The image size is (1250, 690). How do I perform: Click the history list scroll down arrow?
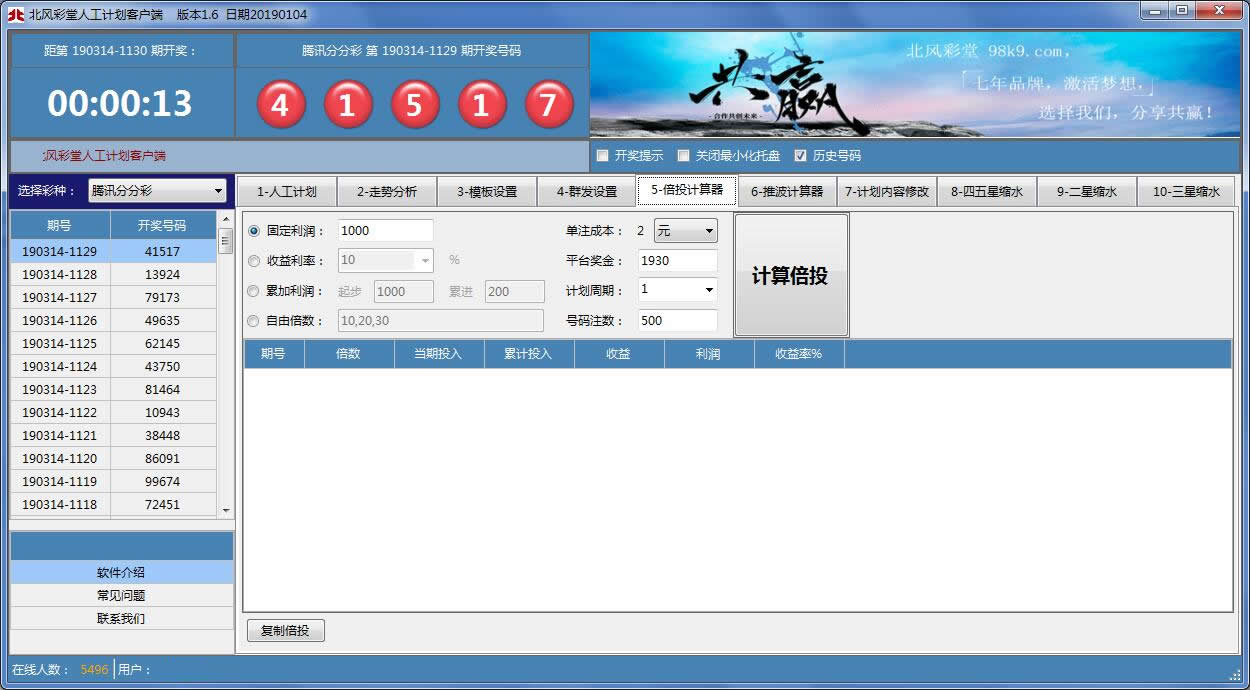coord(225,509)
